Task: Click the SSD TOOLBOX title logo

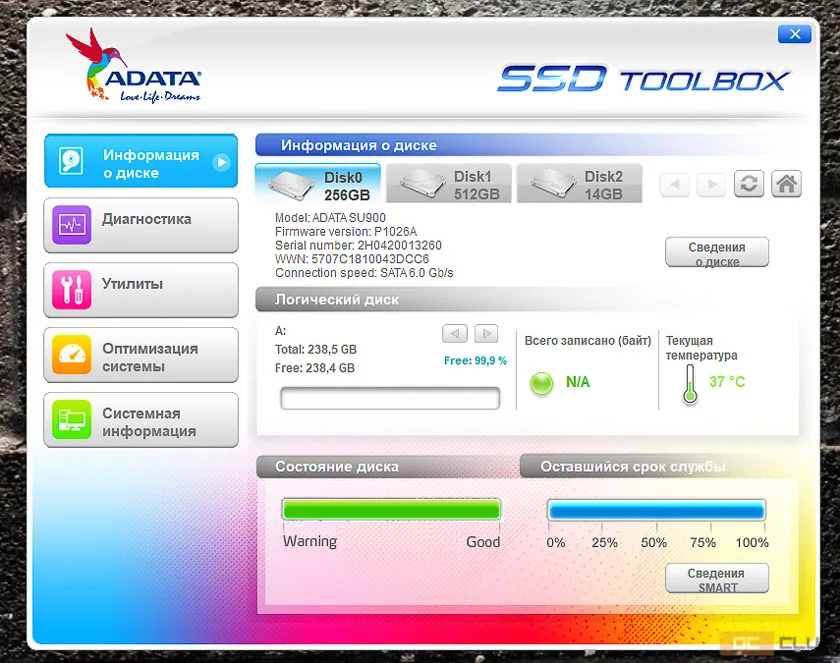Action: 643,79
